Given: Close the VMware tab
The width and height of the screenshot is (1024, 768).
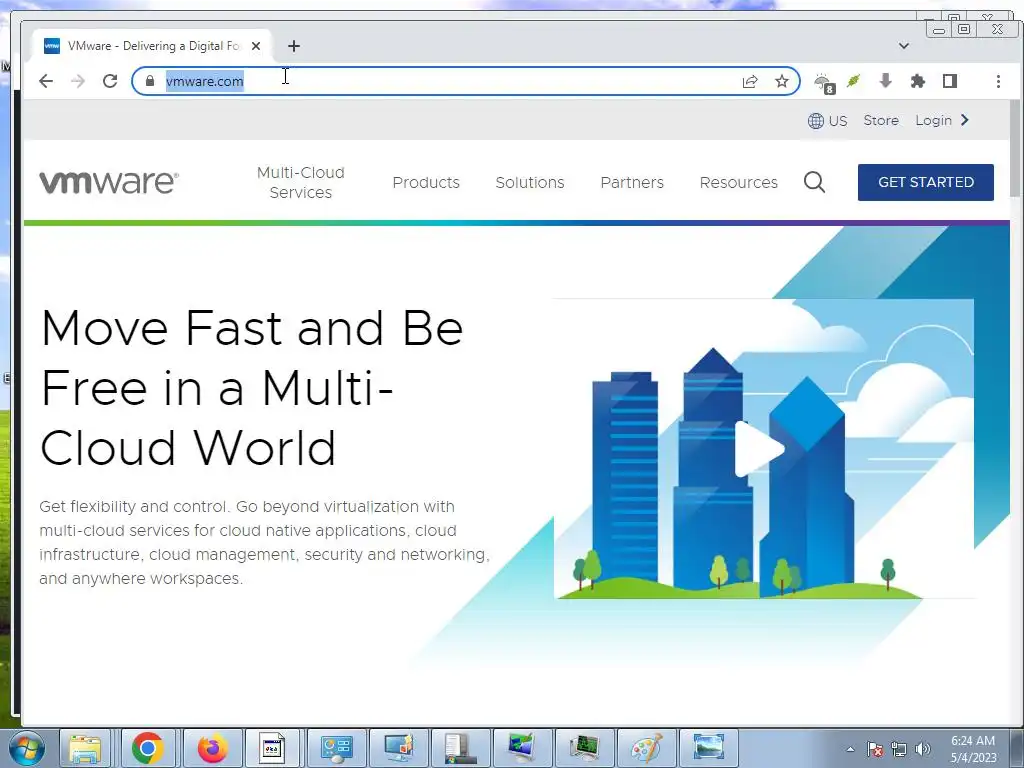Looking at the screenshot, I should pyautogui.click(x=256, y=46).
